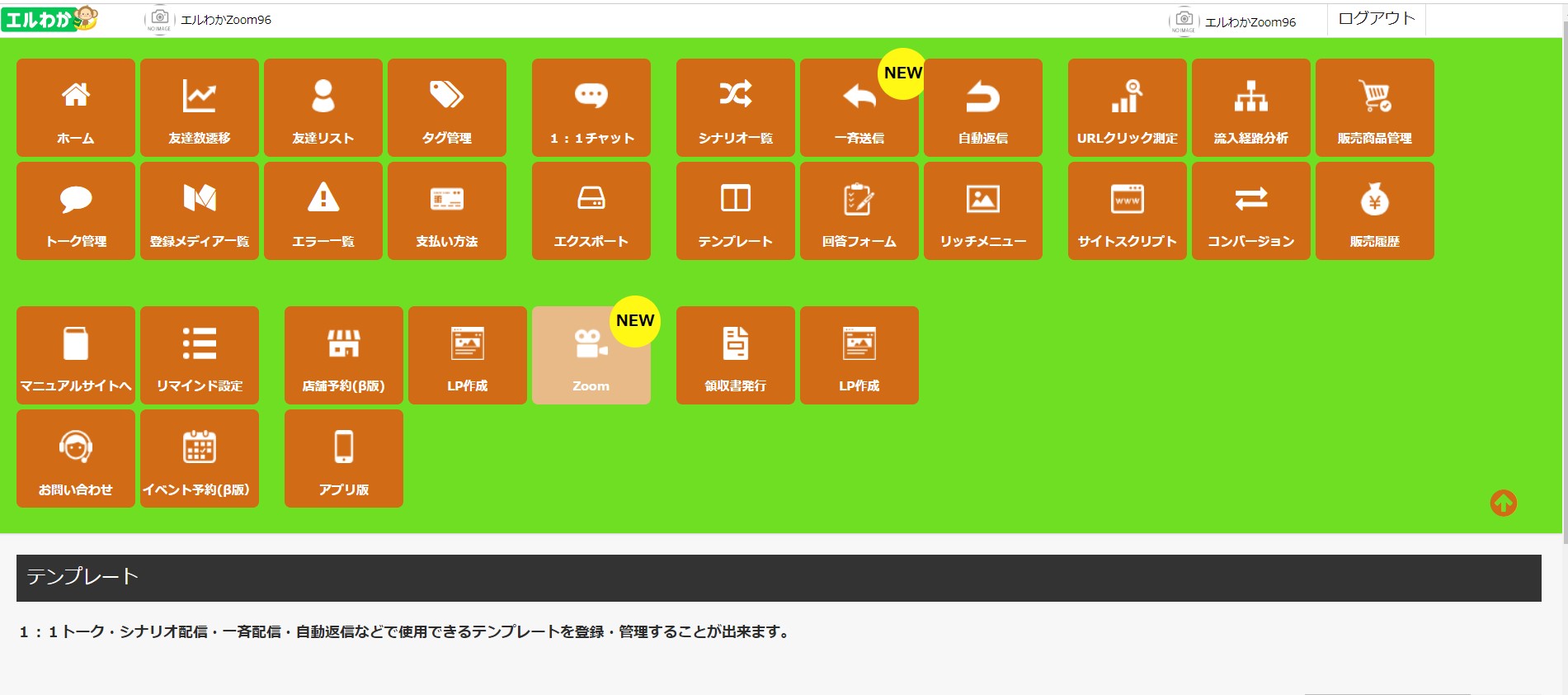1568x695 pixels.
Task: Open LP作成 tile beside 領収書発行
Action: click(859, 355)
